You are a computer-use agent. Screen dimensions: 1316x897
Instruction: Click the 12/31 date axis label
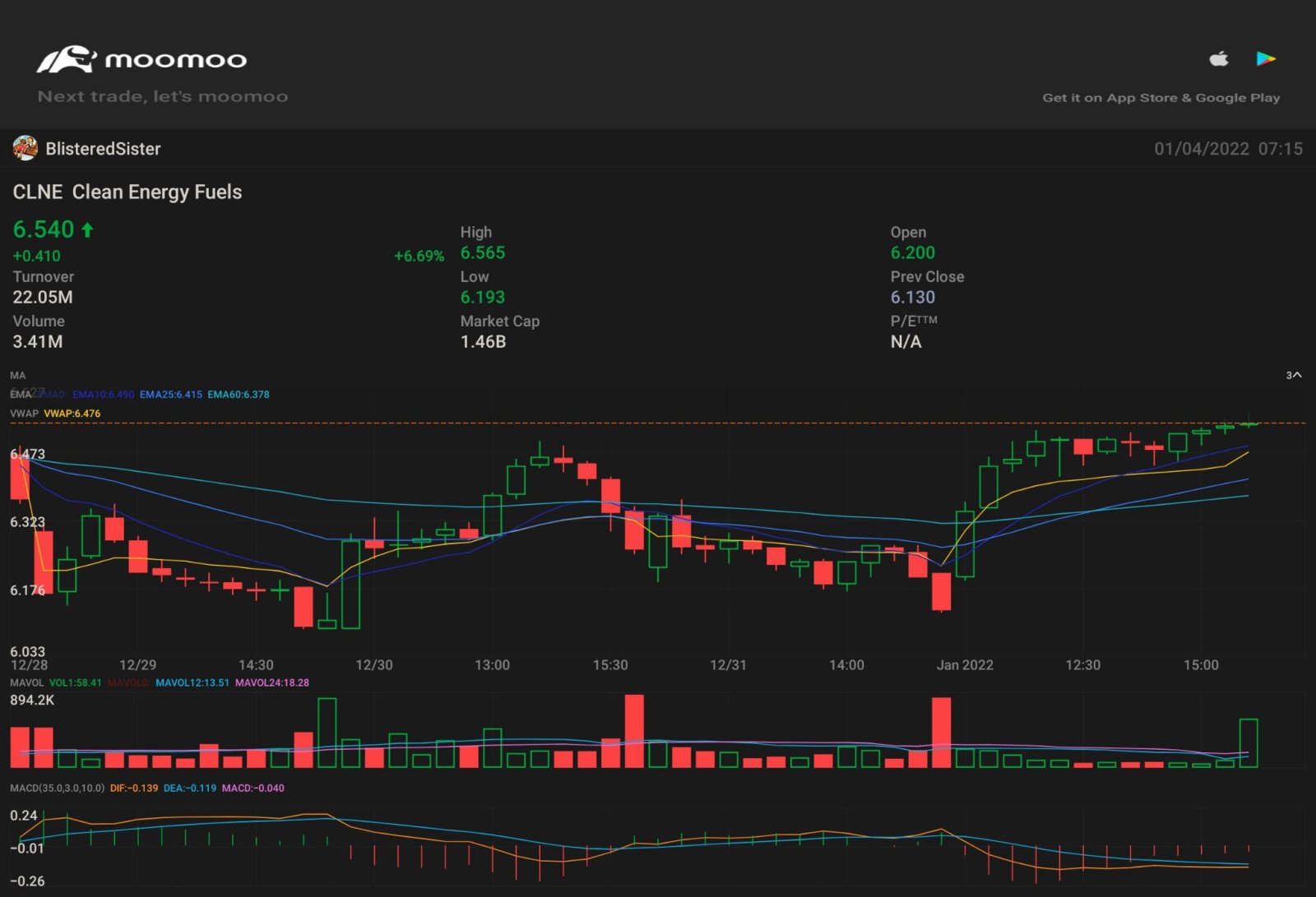click(728, 664)
